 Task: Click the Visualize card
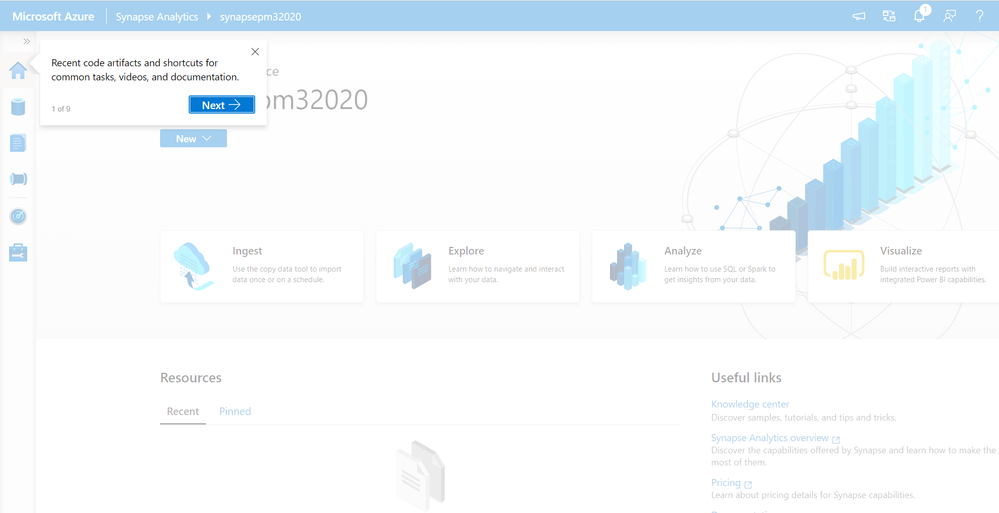903,266
